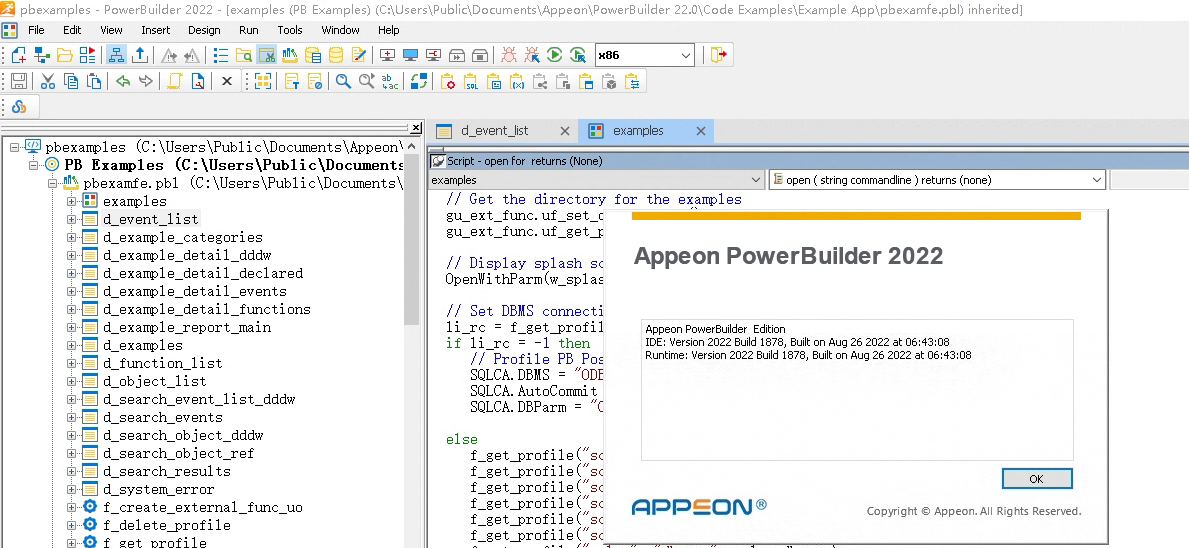This screenshot has height=548, width=1189.
Task: Click the cloud icon in third toolbar
Action: [x=19, y=107]
